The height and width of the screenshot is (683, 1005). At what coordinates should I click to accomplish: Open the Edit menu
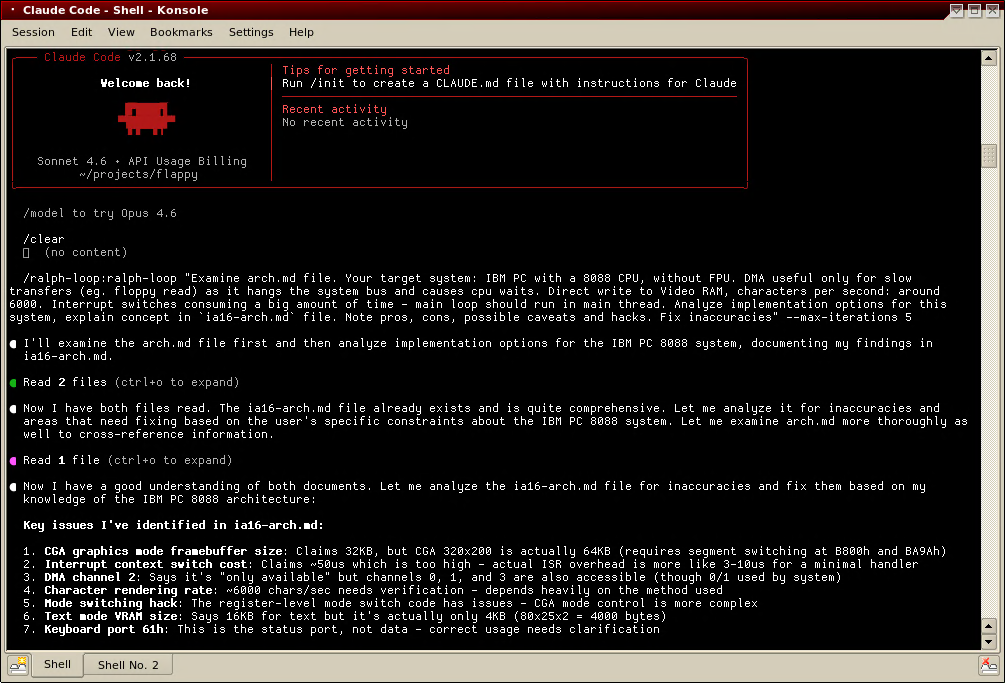point(81,32)
